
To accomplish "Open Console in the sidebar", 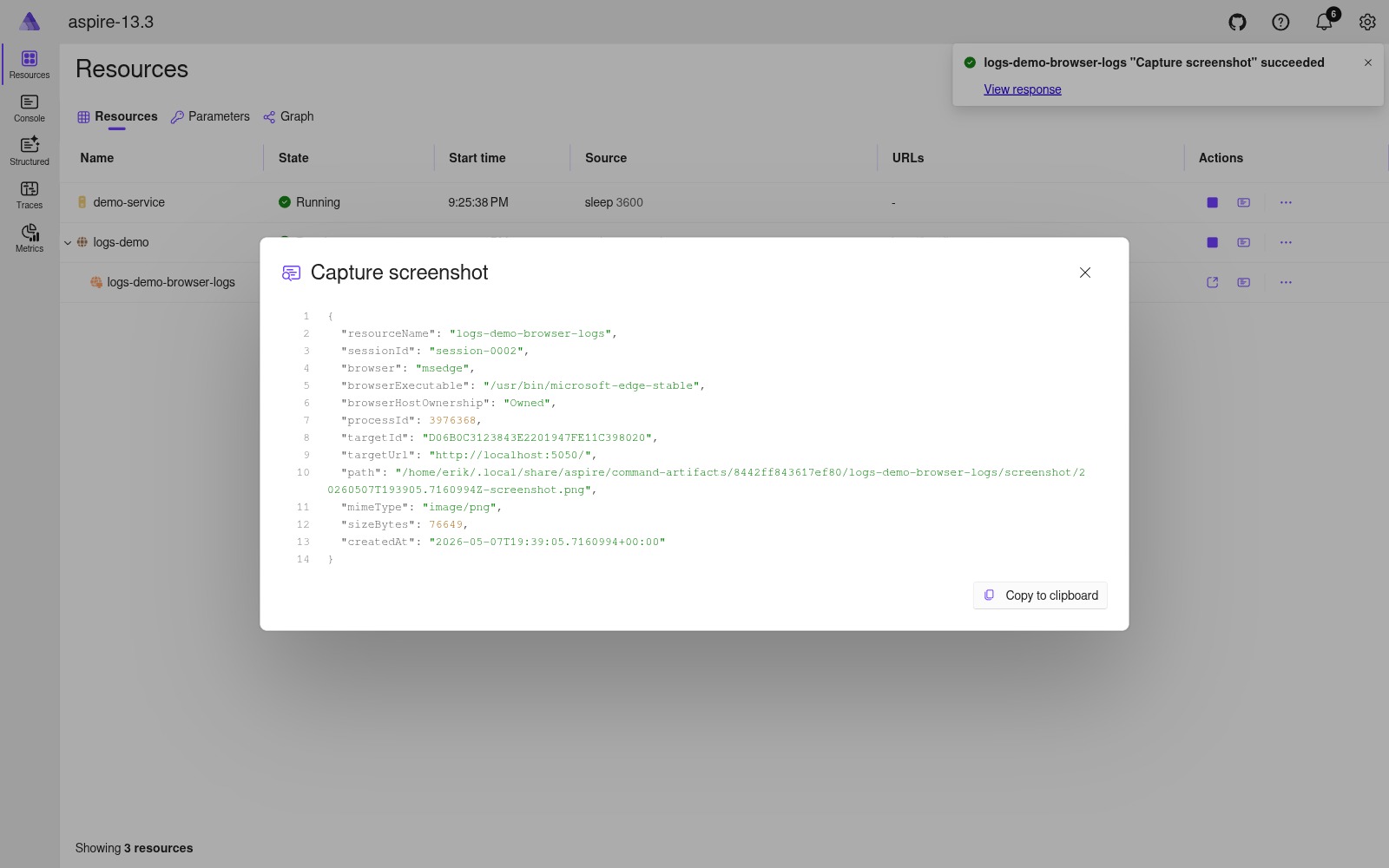I will 30,108.
